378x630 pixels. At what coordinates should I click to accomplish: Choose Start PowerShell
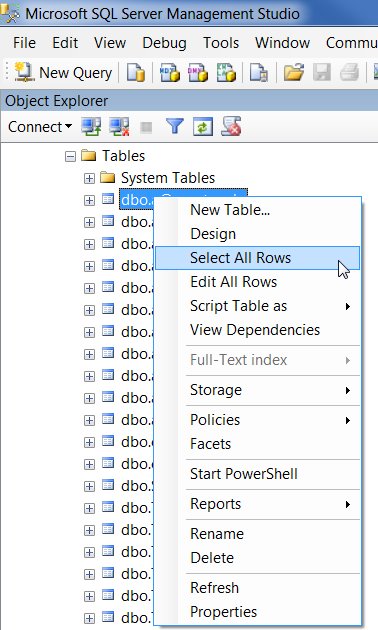(x=257, y=474)
